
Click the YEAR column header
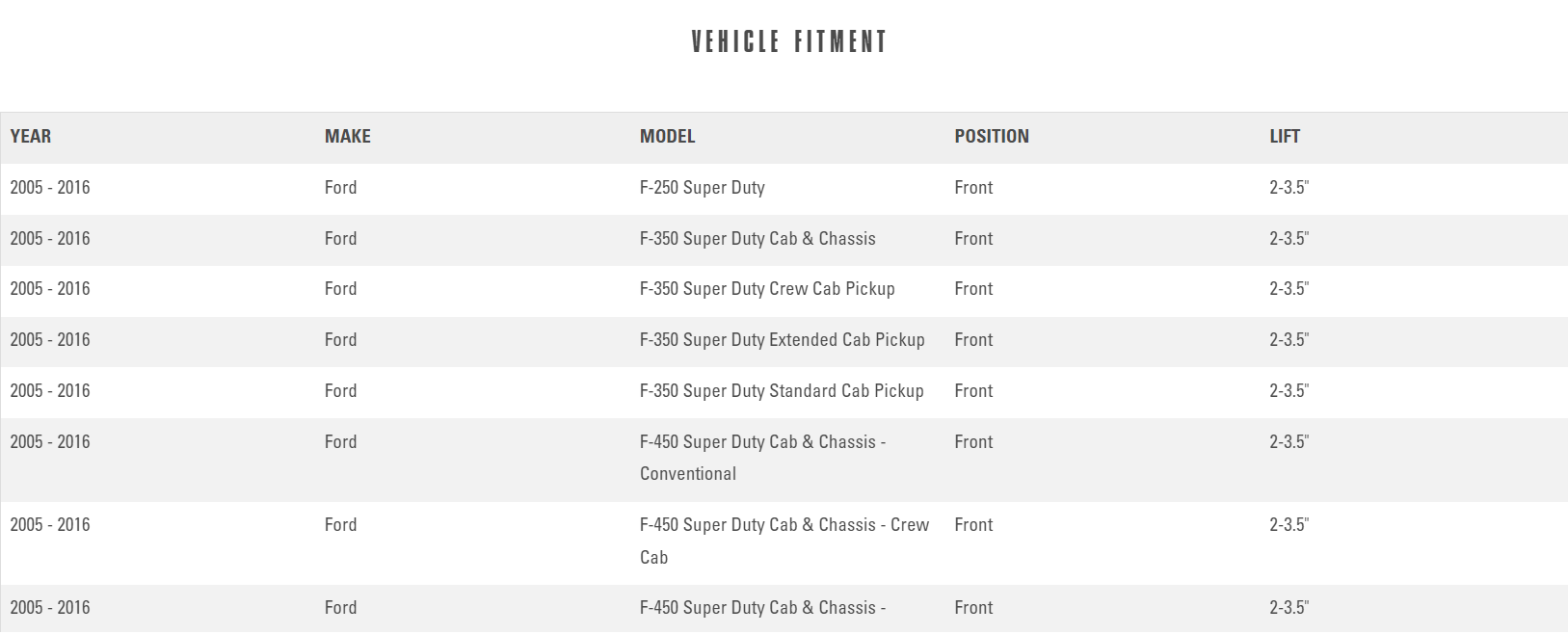pyautogui.click(x=31, y=137)
